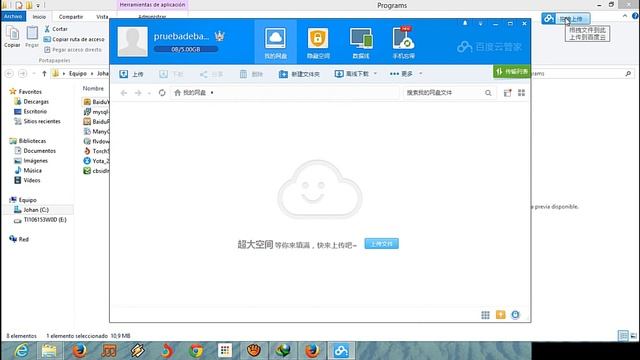This screenshot has width=640, height=360.
Task: Open the Compartir ribbon tab in Explorer
Action: pos(71,17)
